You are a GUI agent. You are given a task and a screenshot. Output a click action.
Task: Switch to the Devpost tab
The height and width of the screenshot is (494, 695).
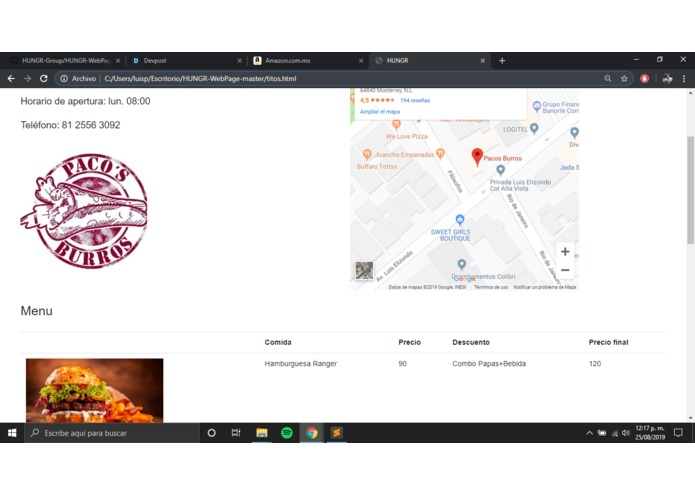point(186,61)
